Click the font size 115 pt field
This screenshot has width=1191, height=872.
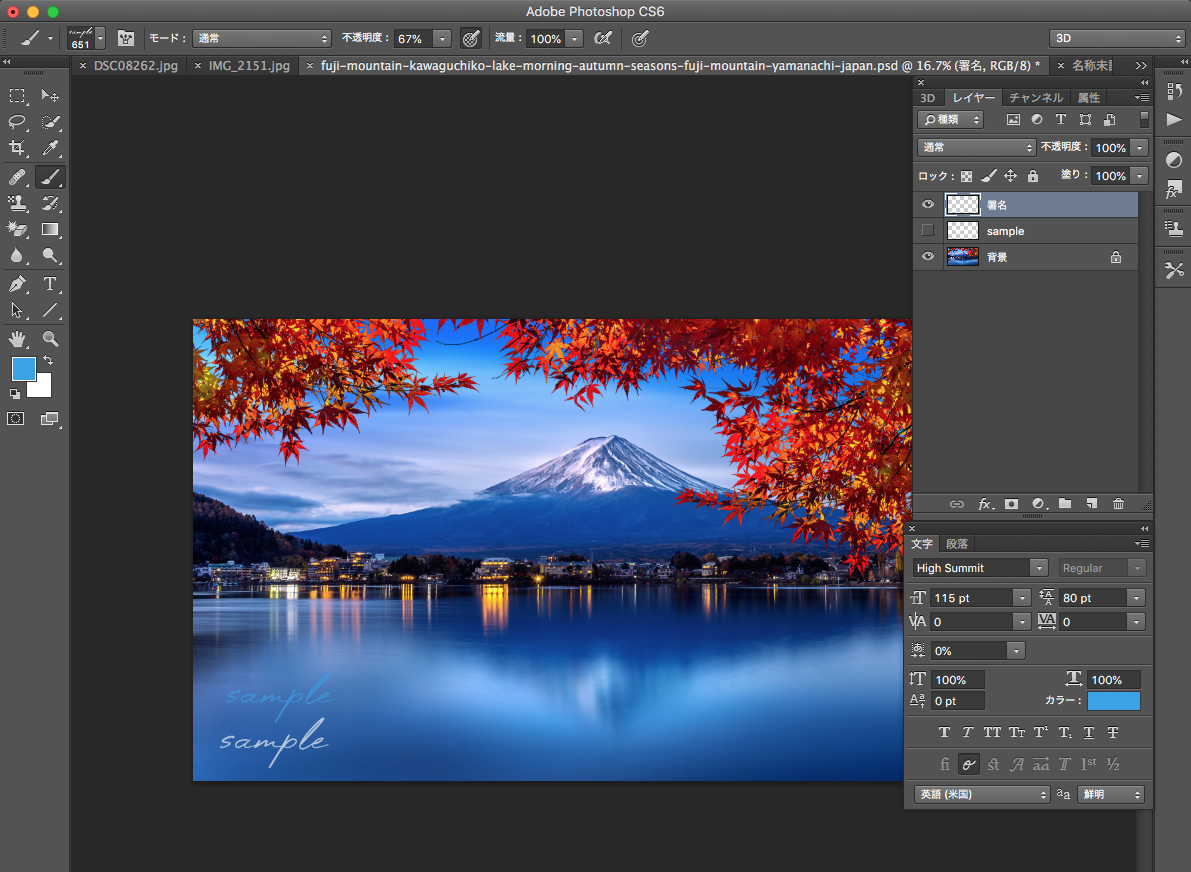tap(970, 598)
